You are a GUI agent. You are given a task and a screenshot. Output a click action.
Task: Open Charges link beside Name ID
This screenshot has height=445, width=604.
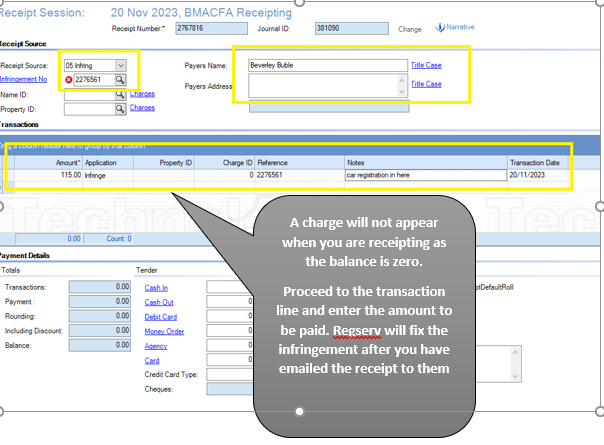point(142,93)
